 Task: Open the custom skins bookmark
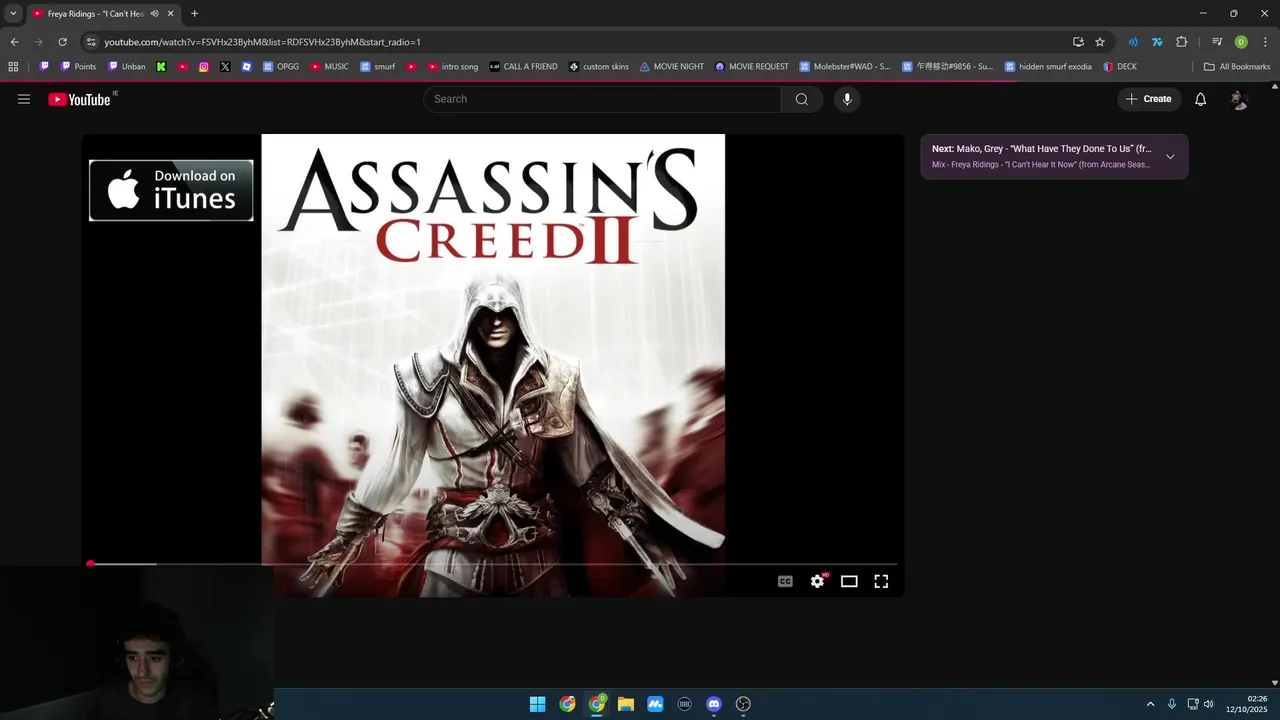point(599,67)
